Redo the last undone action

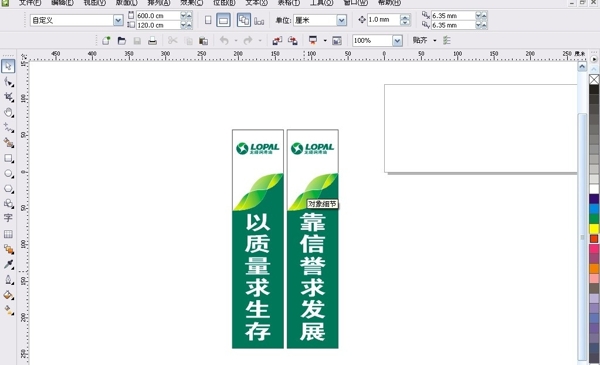[x=248, y=41]
